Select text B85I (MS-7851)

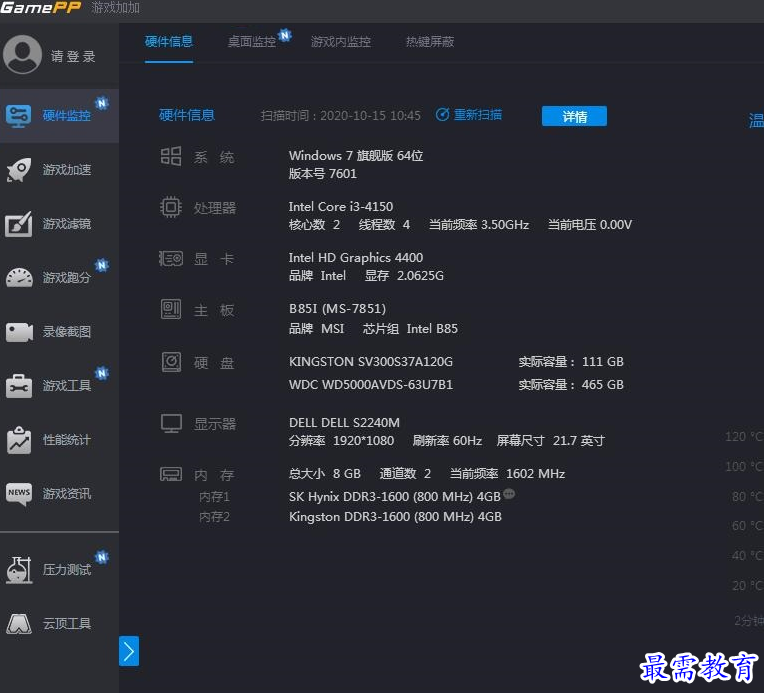[337, 308]
